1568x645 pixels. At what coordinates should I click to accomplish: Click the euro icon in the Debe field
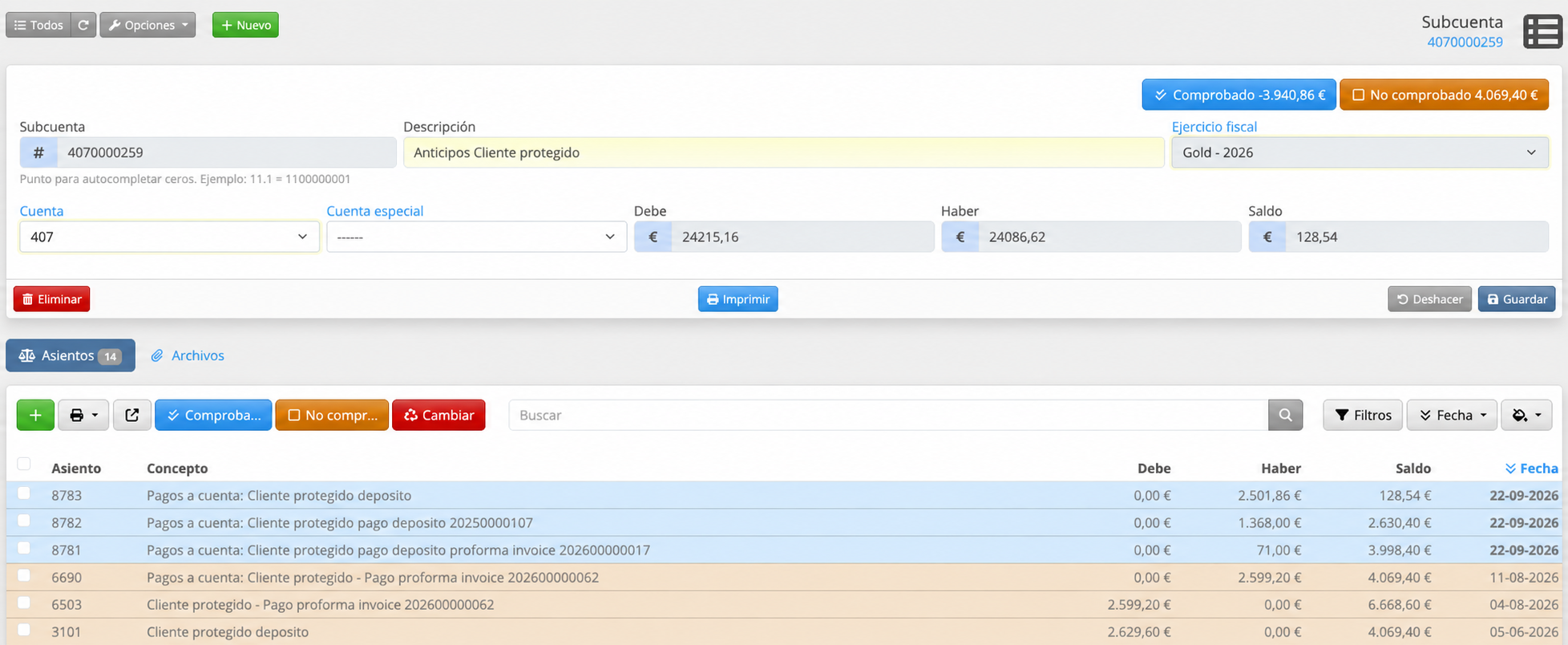coord(653,237)
